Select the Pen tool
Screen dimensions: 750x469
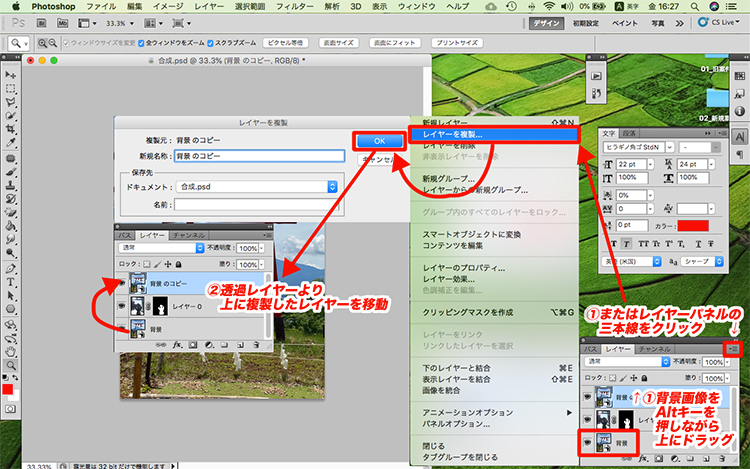pyautogui.click(x=10, y=268)
